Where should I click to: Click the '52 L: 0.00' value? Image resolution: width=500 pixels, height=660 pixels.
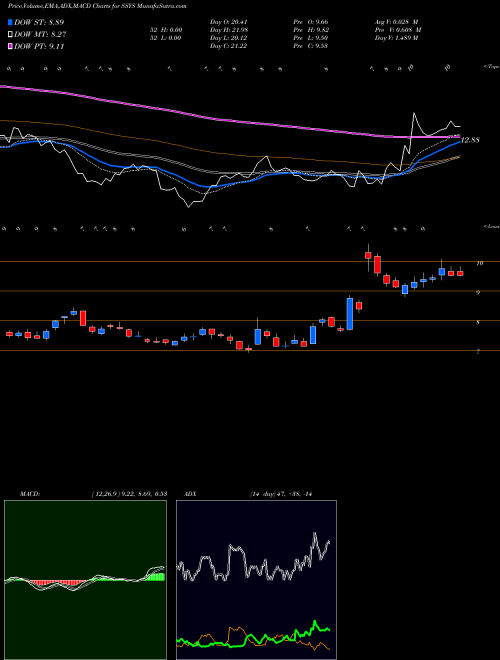coord(166,38)
